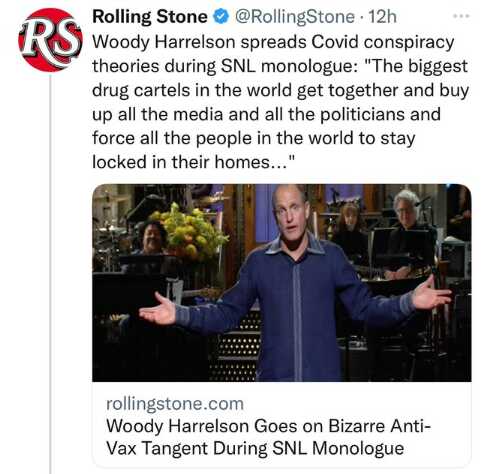
Task: Open the Rolling Stone RS profile avatar
Action: tap(50, 40)
